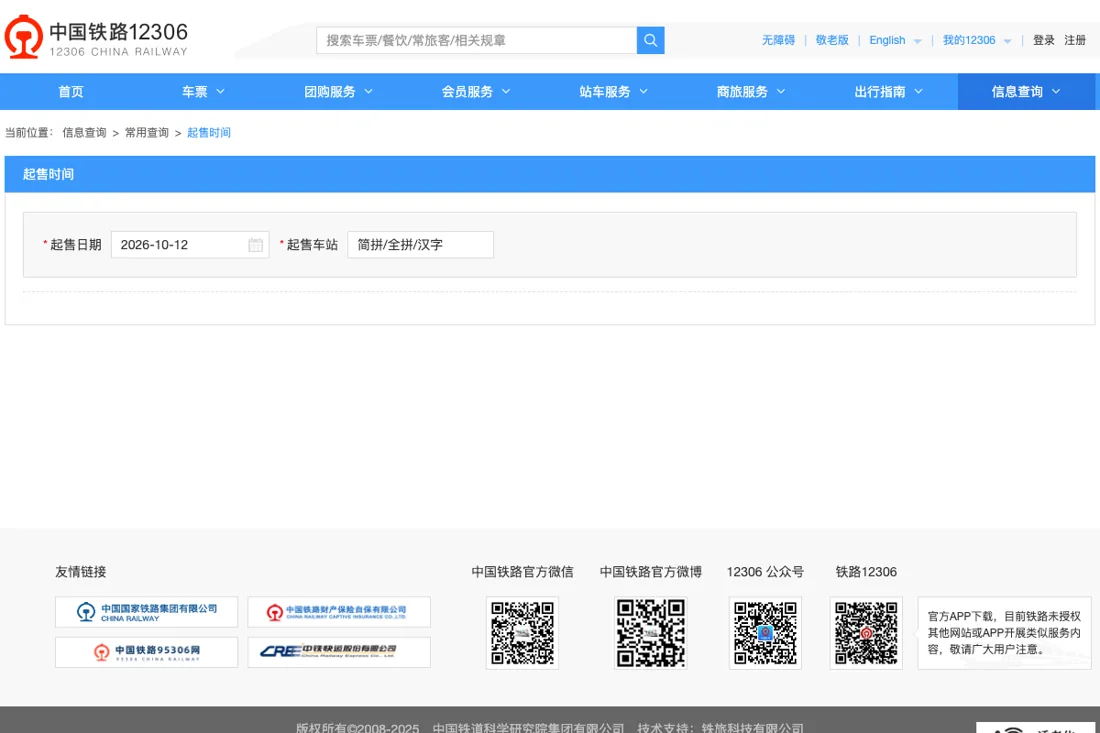Image resolution: width=1100 pixels, height=733 pixels.
Task: Open the 站车服务 navigation menu
Action: pos(613,92)
